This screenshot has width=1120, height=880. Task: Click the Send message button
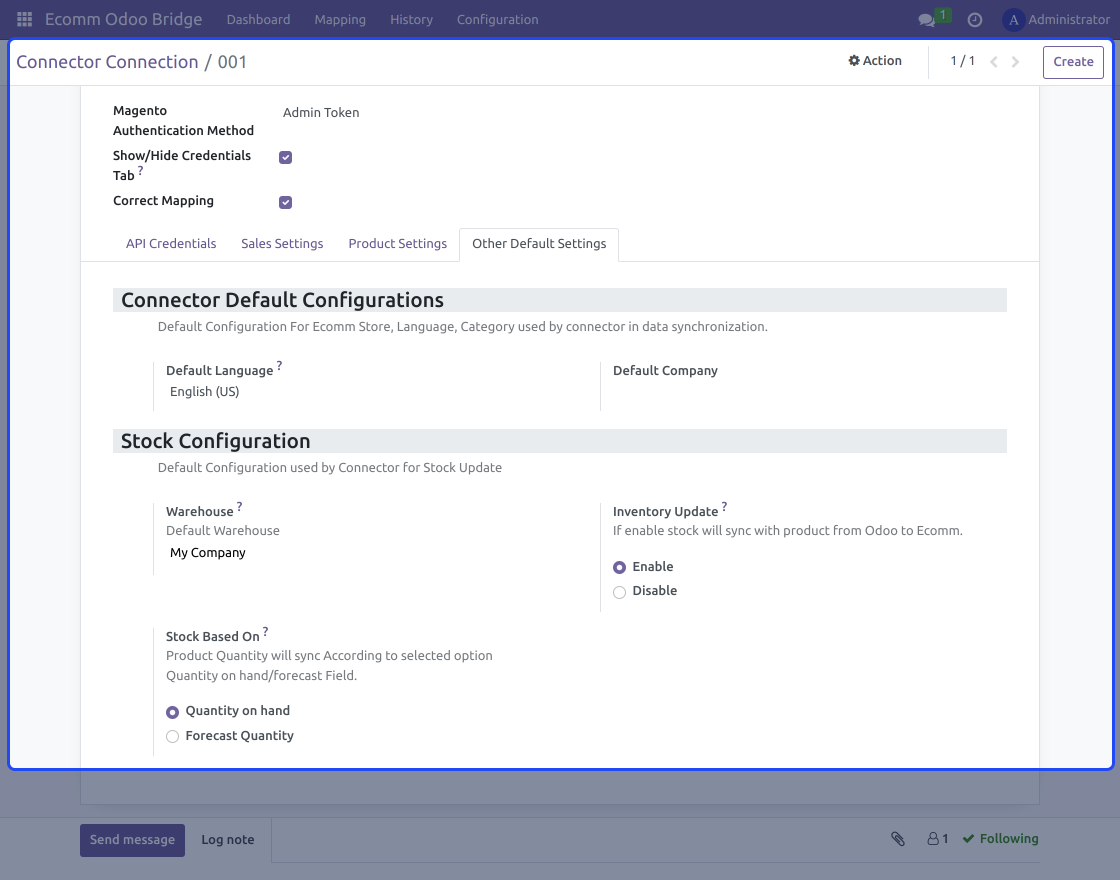pyautogui.click(x=132, y=839)
